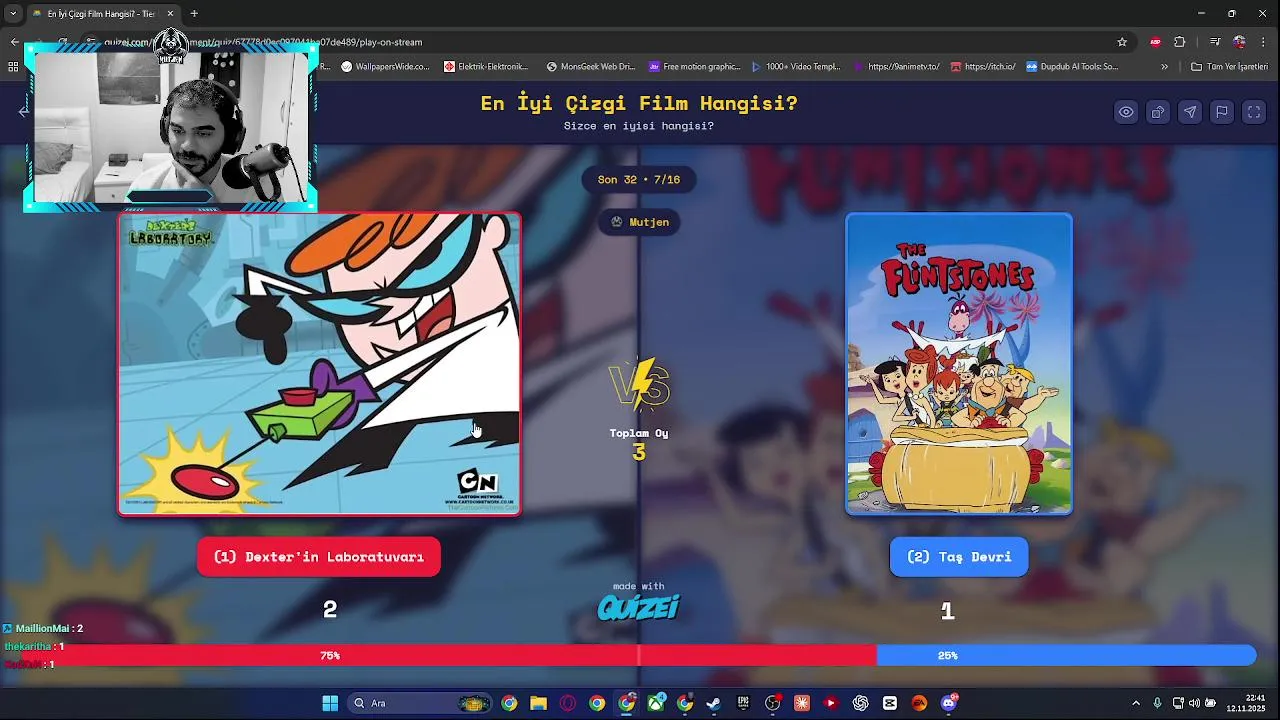Expand the hidden bookmarks overflow chevron
Image resolution: width=1280 pixels, height=720 pixels.
(1164, 67)
